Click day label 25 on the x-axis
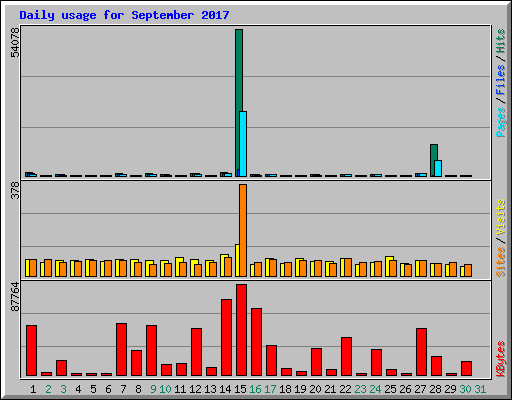This screenshot has height=400, width=512. (x=390, y=389)
